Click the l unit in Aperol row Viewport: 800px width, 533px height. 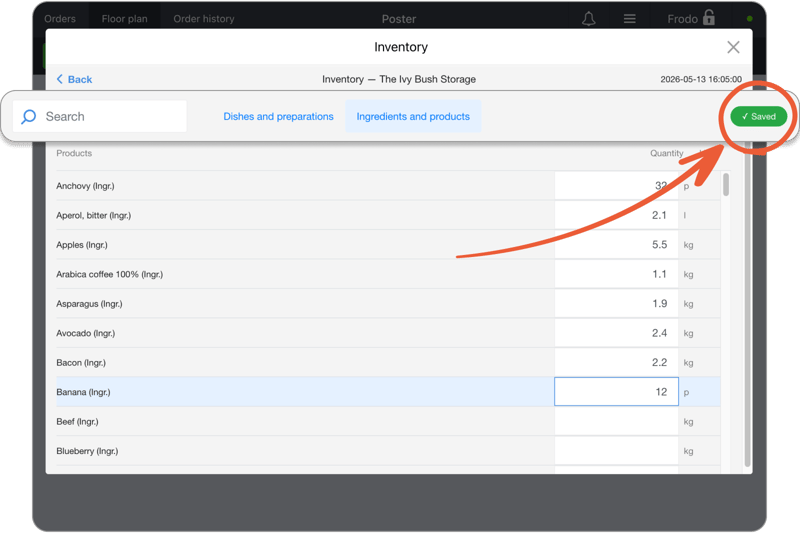[685, 215]
